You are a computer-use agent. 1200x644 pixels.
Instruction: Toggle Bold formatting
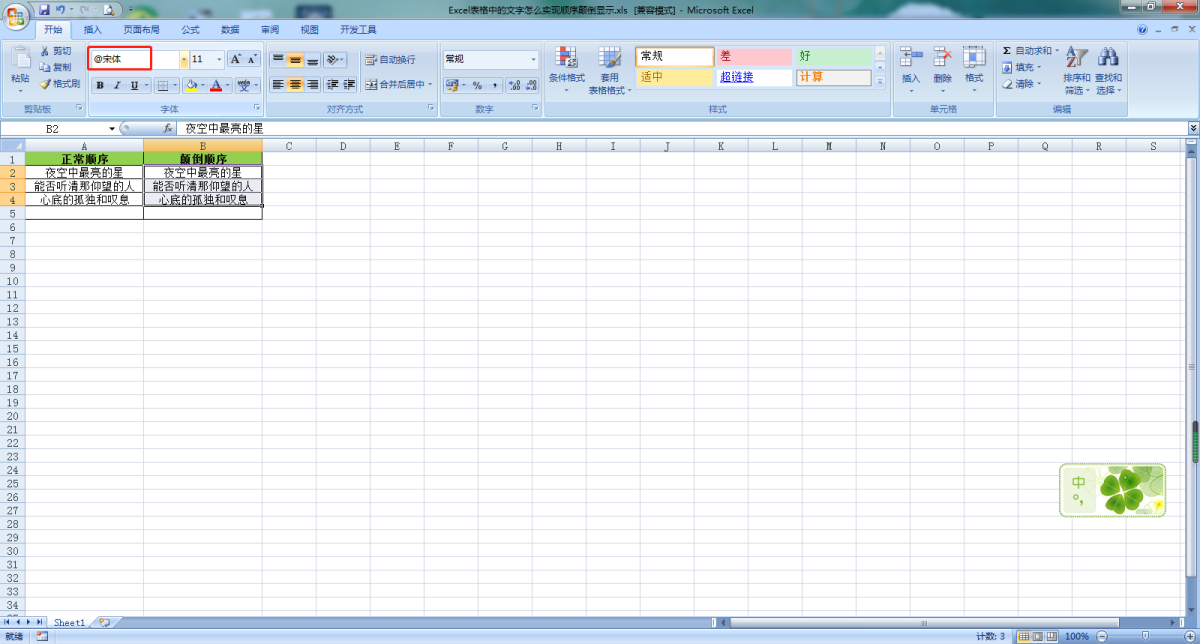100,86
